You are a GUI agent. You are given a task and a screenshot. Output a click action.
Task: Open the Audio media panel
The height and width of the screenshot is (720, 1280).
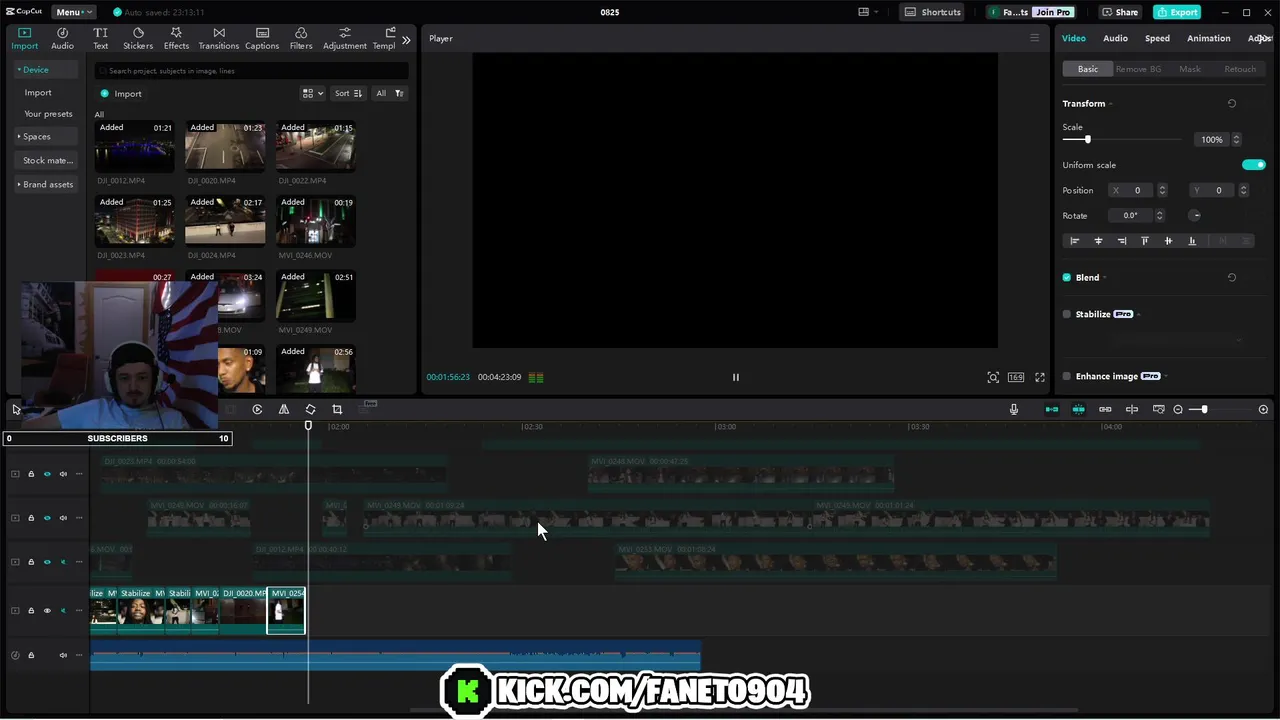coord(62,38)
